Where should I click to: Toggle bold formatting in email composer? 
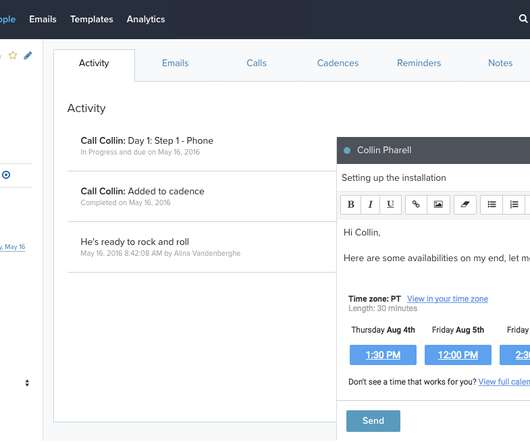click(x=351, y=204)
